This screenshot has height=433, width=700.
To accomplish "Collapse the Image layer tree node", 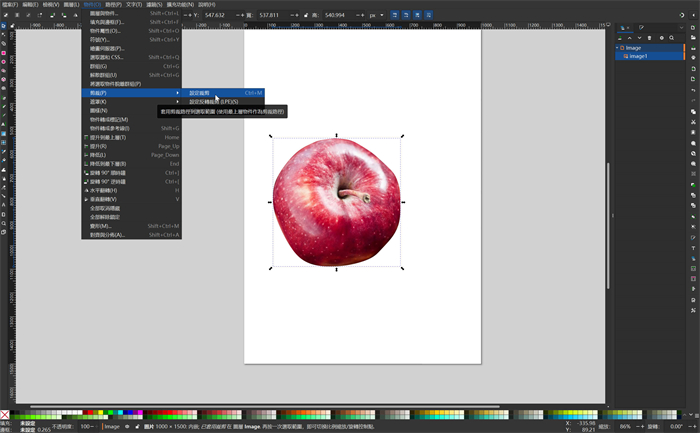I will 617,47.
